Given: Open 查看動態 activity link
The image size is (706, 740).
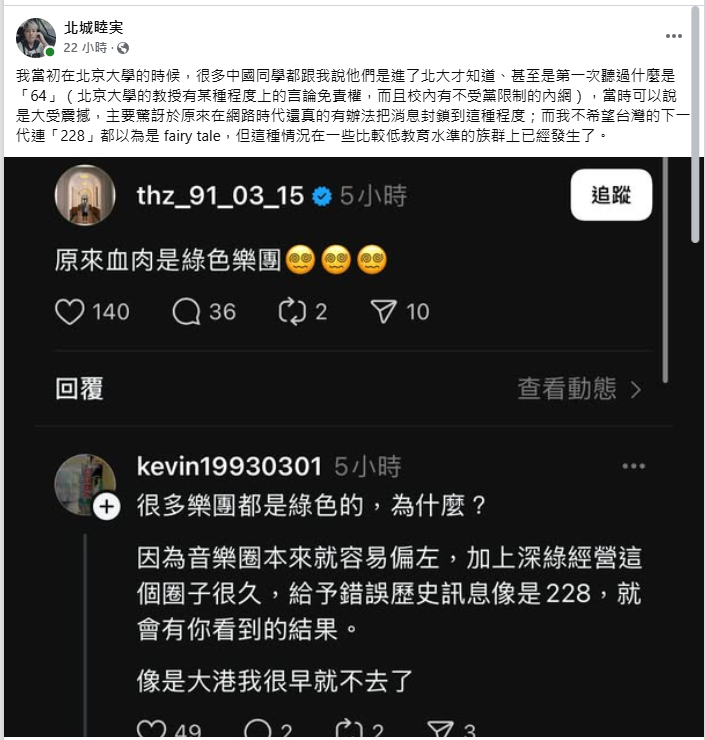Looking at the screenshot, I should click(x=567, y=388).
